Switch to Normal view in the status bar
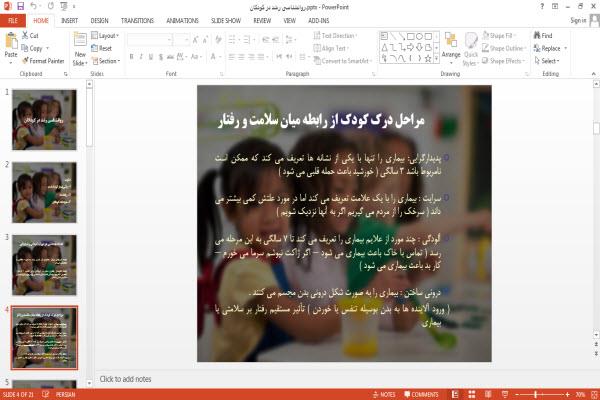 455,394
